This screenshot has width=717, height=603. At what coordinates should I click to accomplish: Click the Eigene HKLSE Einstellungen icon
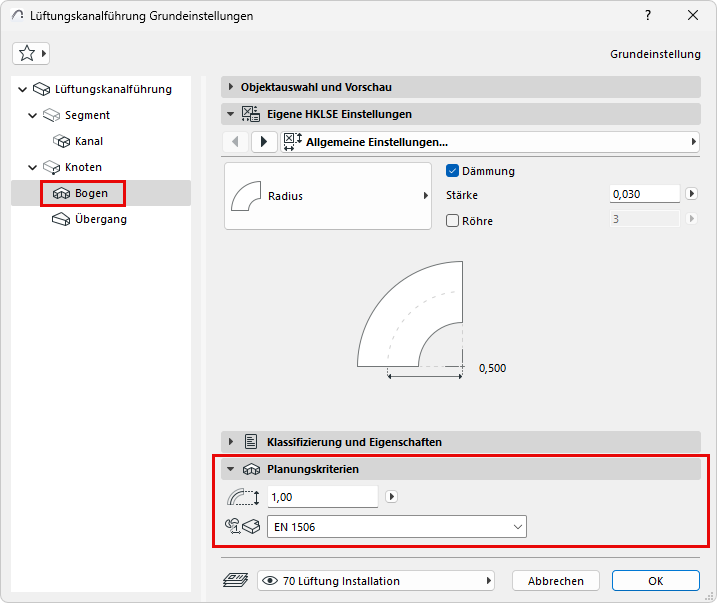pos(251,114)
